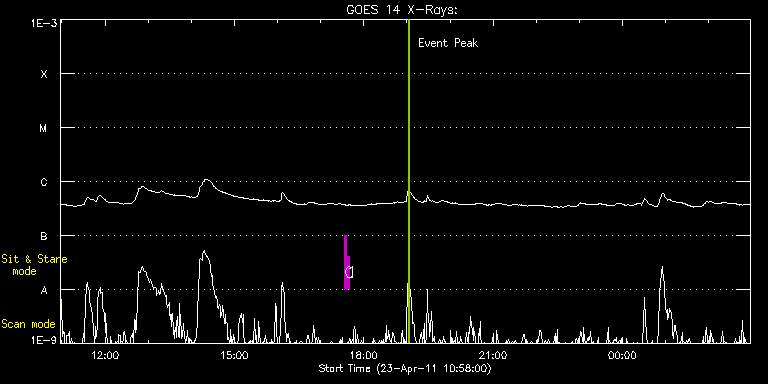This screenshot has height=384, width=768.
Task: Click the 1E-9 lower axis limit label
Action: (43, 340)
